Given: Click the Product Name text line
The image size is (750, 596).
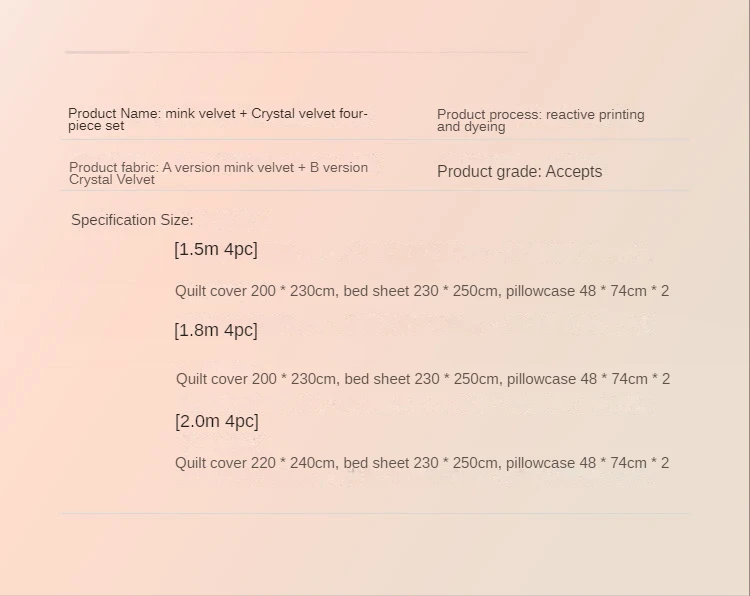Looking at the screenshot, I should pyautogui.click(x=218, y=119).
